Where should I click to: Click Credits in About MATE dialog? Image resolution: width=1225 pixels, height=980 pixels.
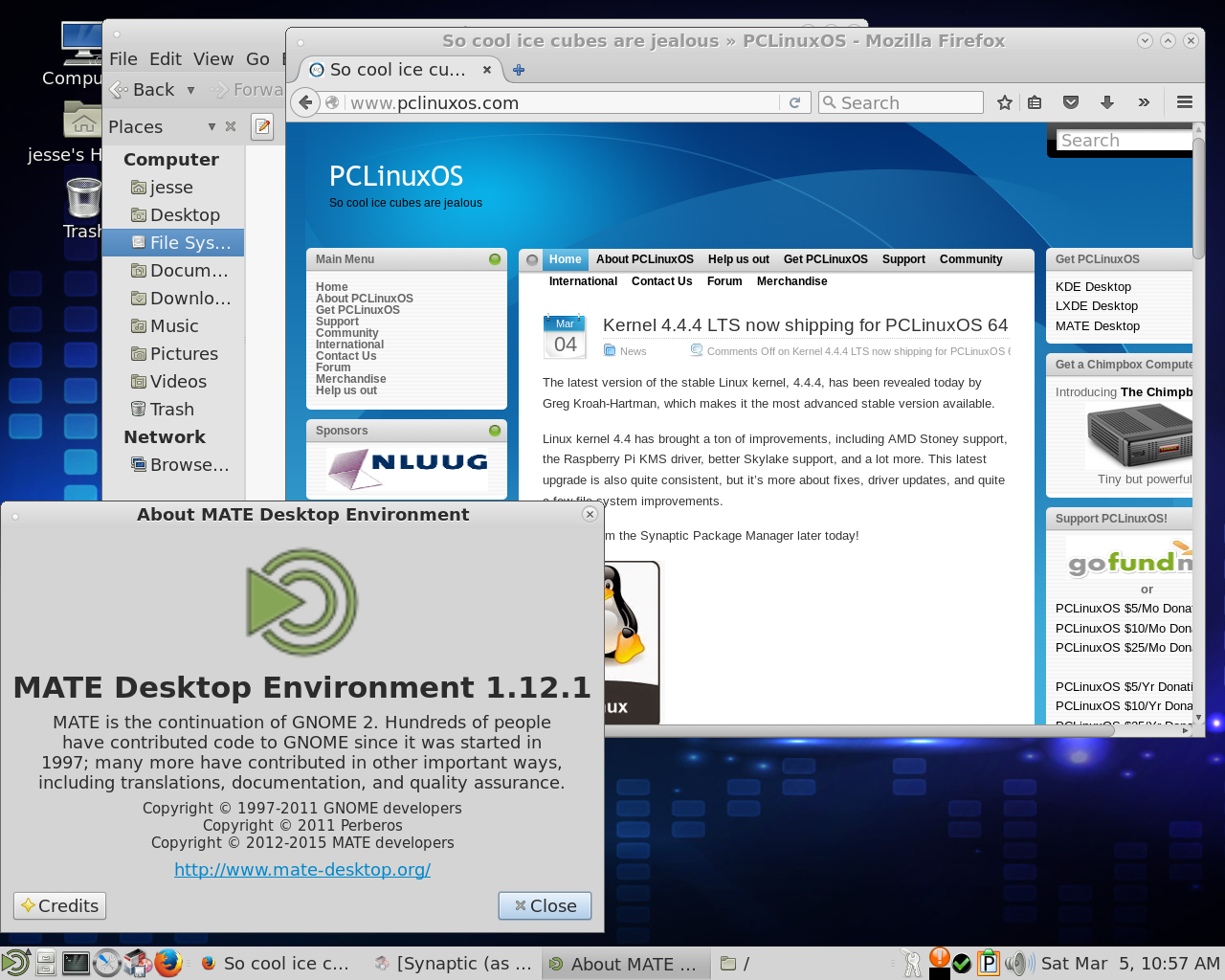pos(59,905)
